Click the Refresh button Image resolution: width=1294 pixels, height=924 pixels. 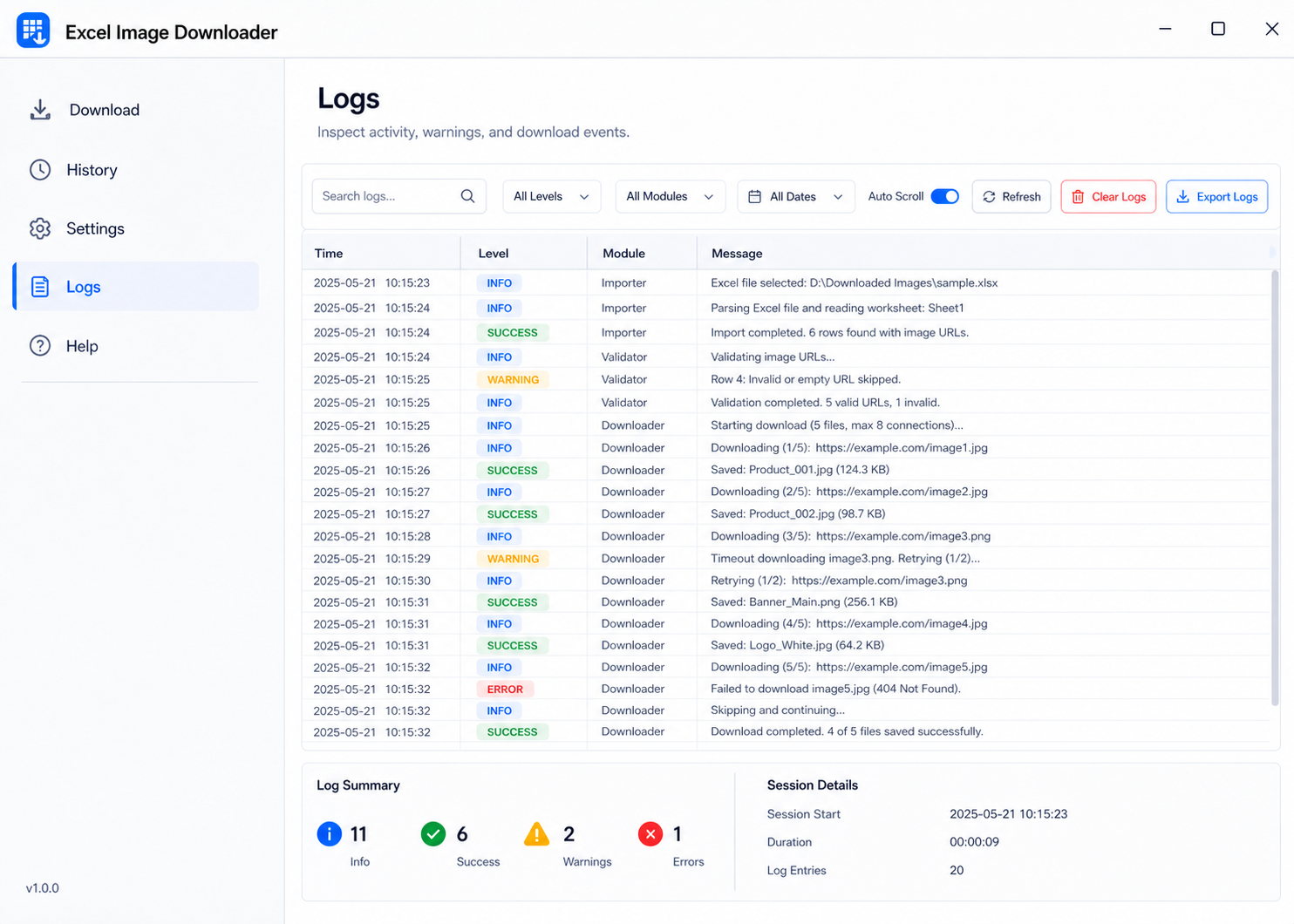point(1011,196)
